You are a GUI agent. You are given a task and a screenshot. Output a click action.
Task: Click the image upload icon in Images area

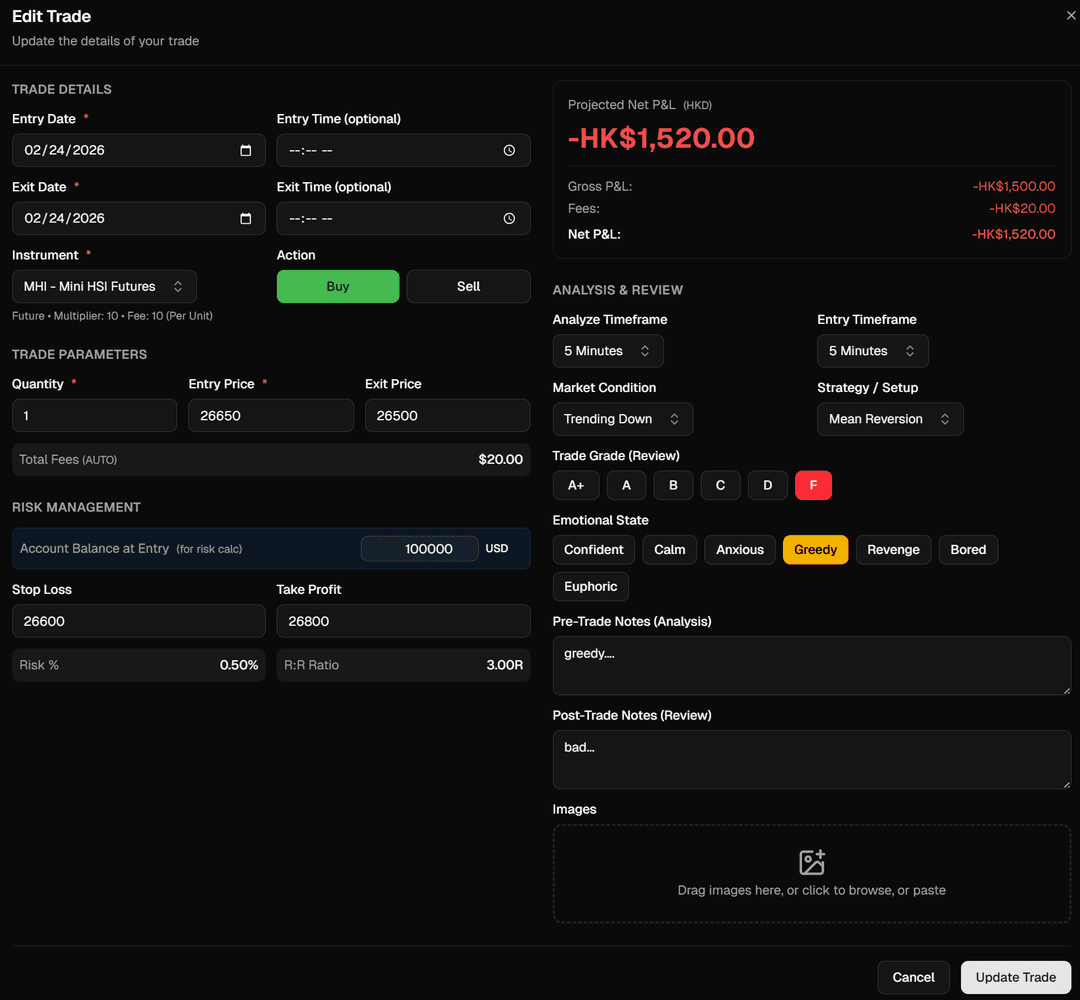(x=811, y=861)
